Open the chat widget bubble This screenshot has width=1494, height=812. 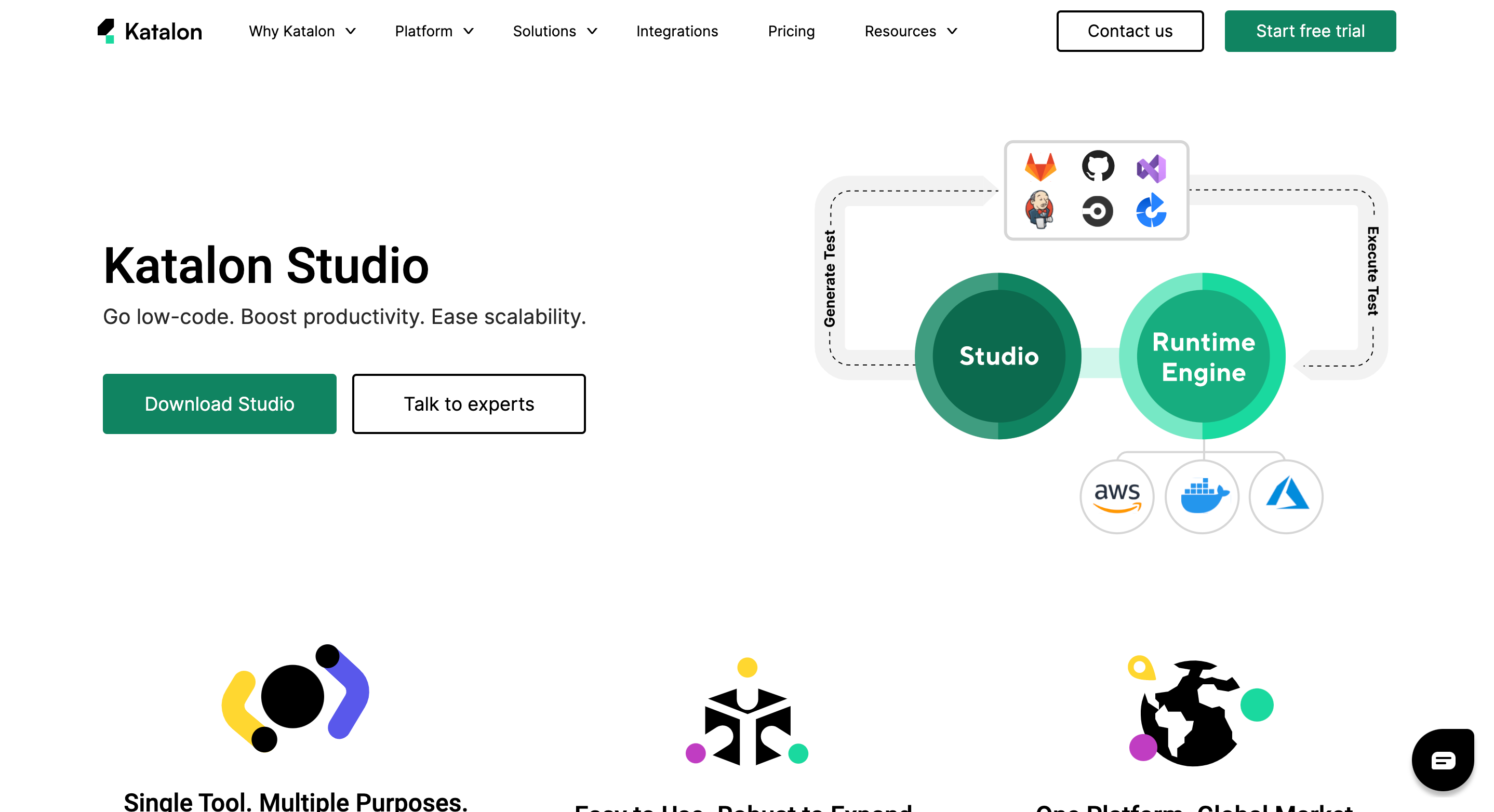(x=1443, y=759)
